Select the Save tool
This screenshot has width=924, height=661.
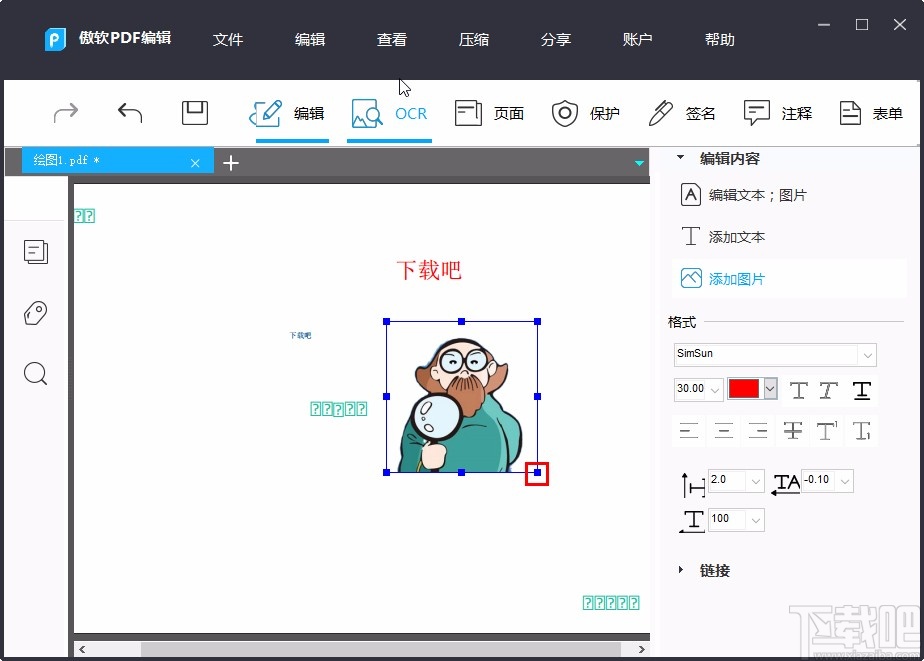(194, 112)
